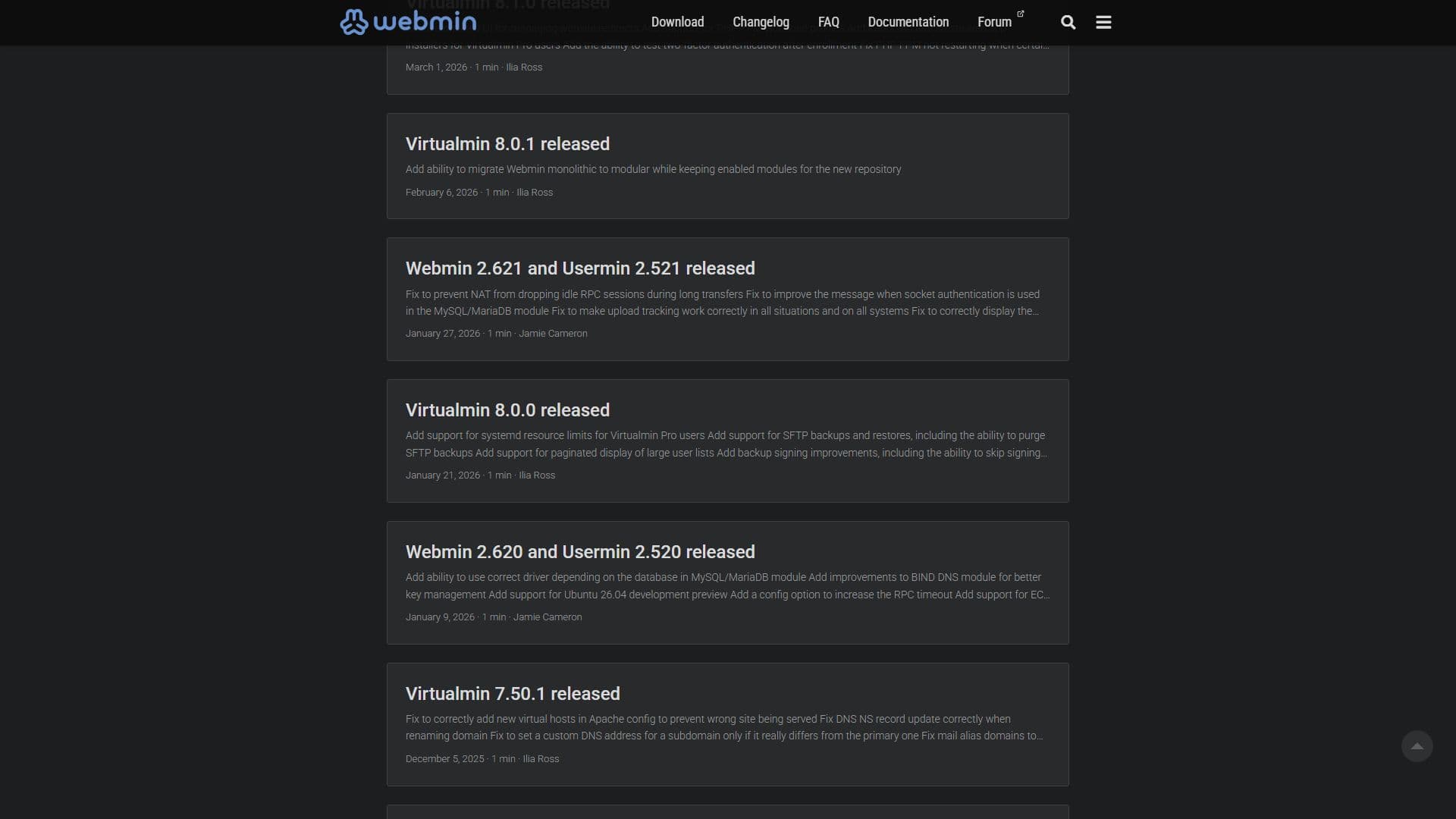Visit the Forum link
This screenshot has width=1456, height=819.
994,22
